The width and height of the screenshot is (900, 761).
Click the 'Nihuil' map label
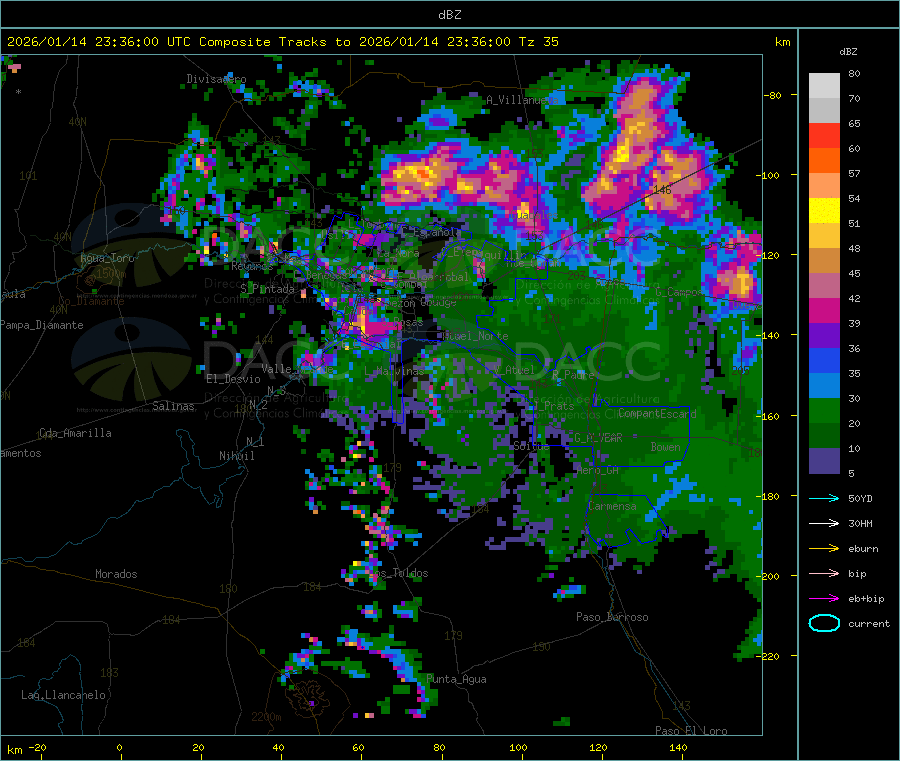[236, 456]
